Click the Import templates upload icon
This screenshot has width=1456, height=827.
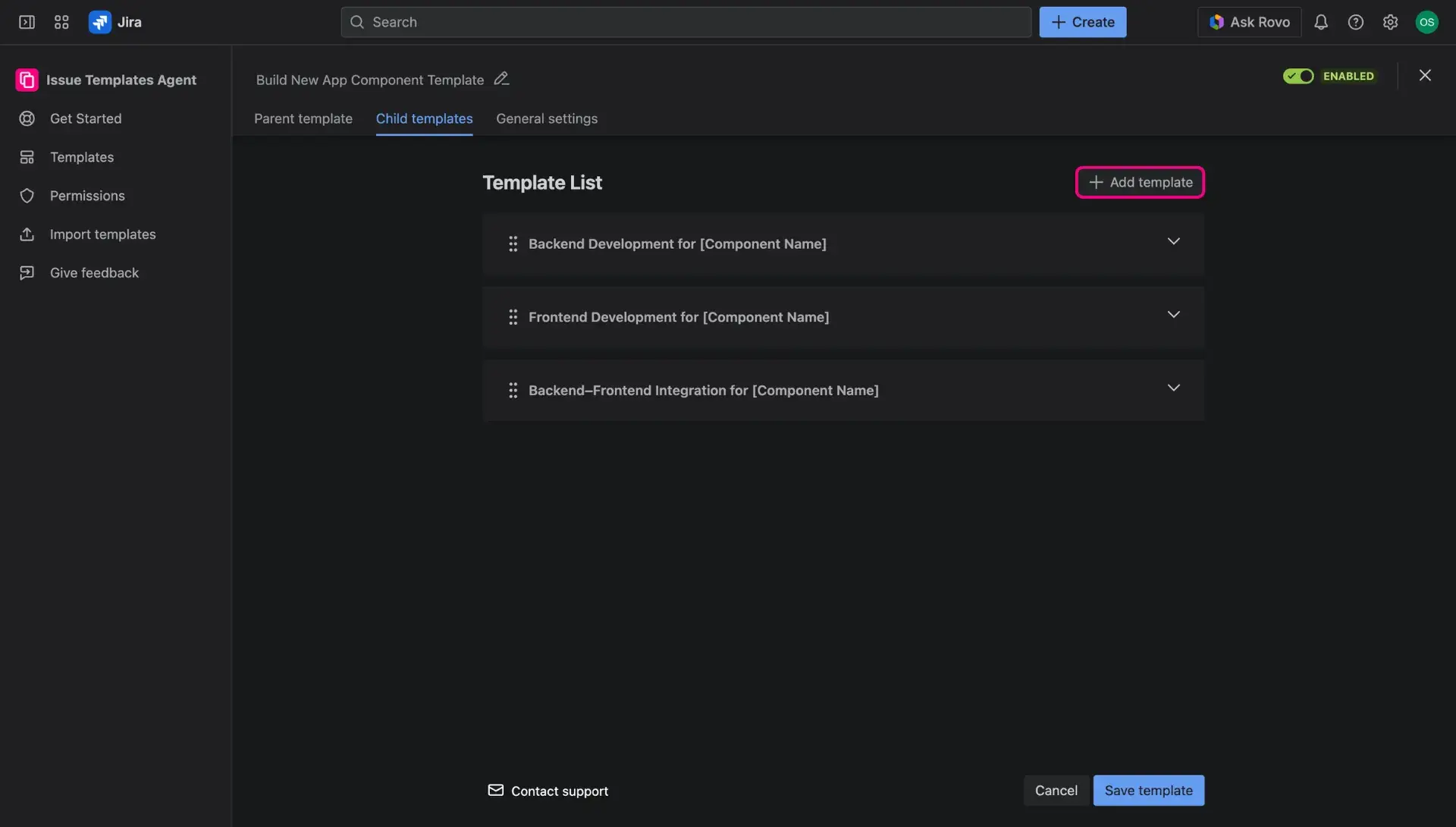click(x=27, y=234)
